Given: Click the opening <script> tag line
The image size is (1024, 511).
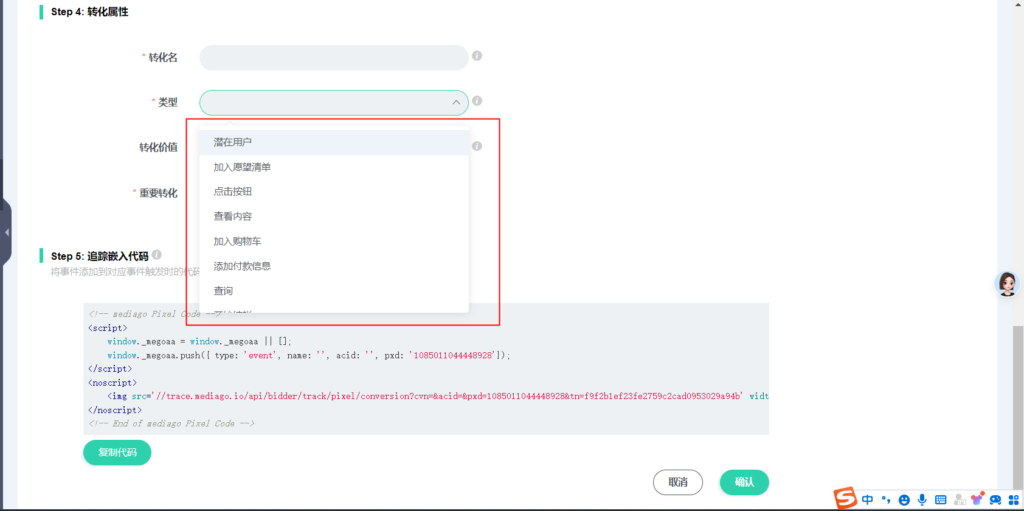Looking at the screenshot, I should [x=108, y=328].
